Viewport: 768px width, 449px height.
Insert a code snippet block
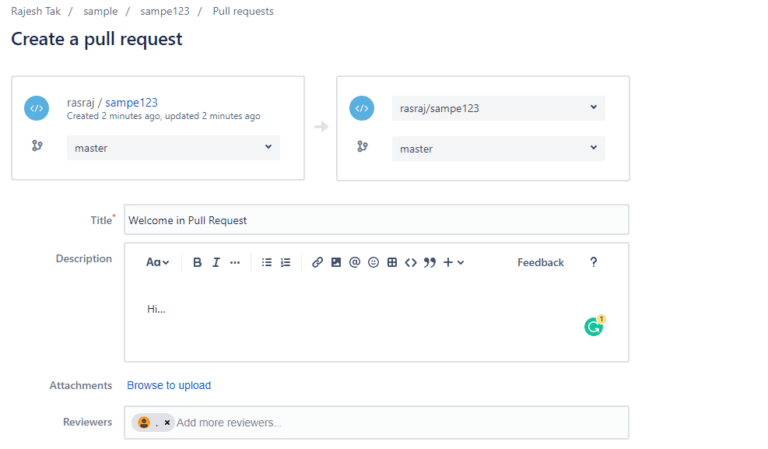pos(410,263)
